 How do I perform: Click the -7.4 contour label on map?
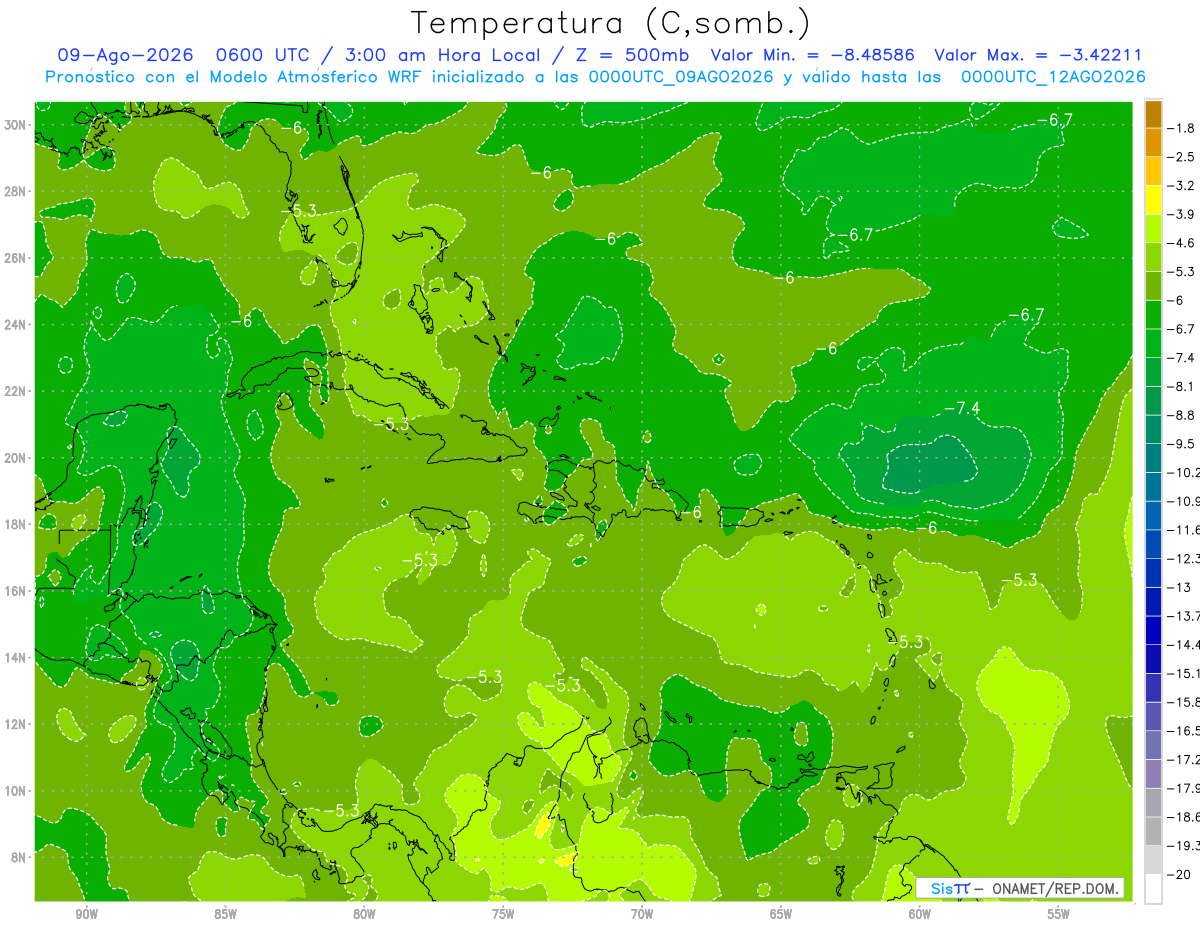961,408
